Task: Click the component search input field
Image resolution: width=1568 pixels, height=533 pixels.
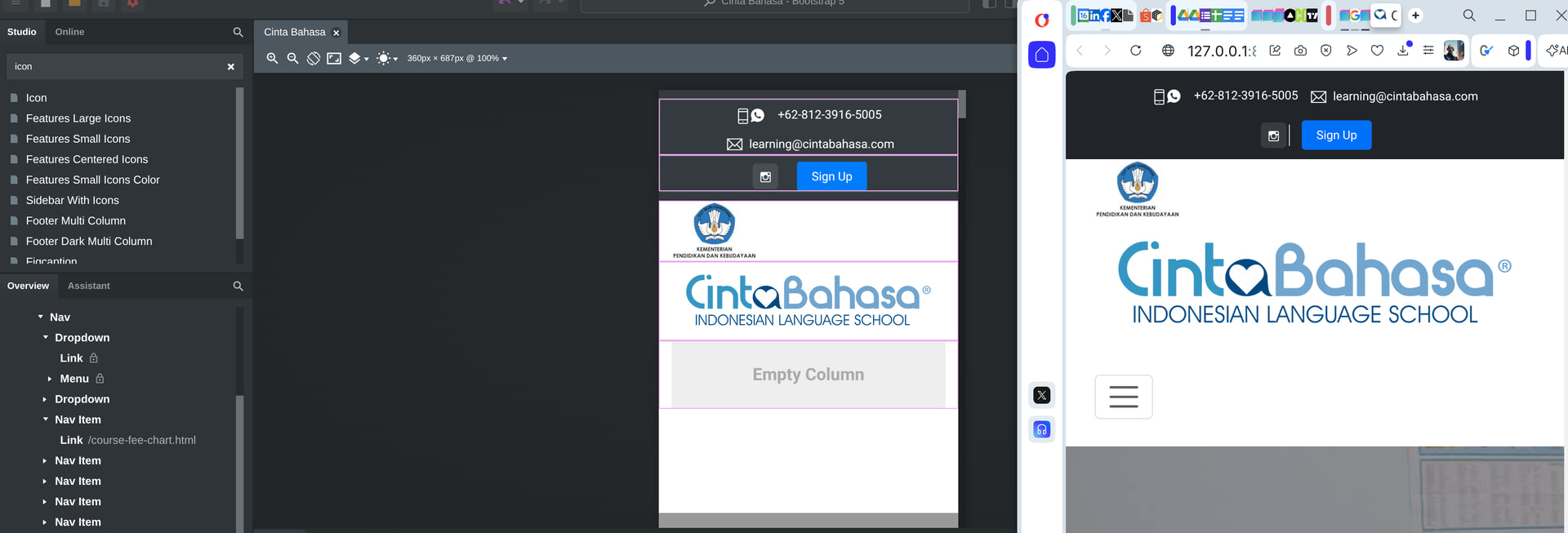Action: pyautogui.click(x=114, y=67)
